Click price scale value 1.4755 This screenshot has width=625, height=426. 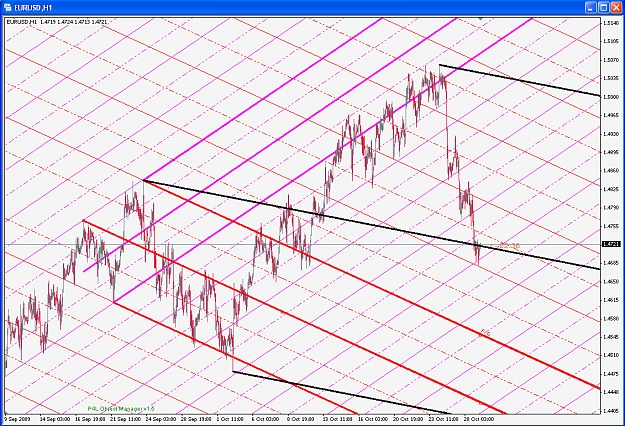[611, 226]
